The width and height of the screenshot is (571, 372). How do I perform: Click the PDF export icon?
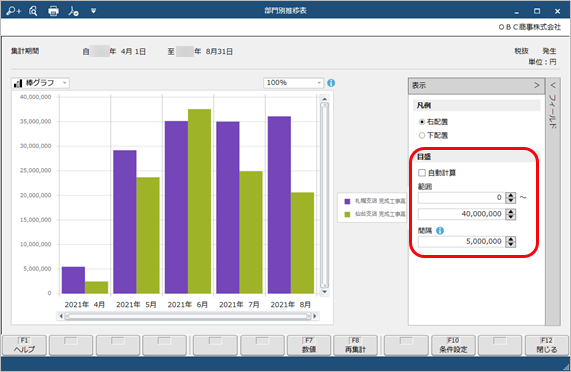point(73,11)
